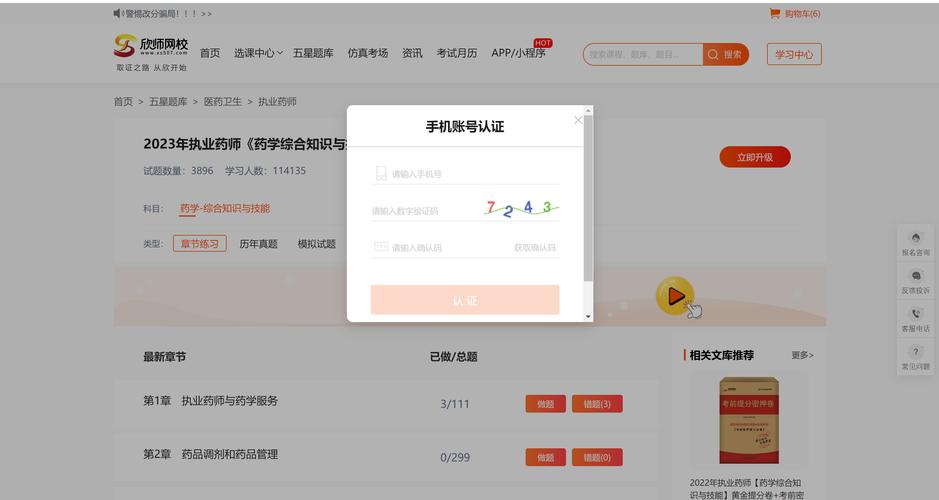This screenshot has height=500, width=939.
Task: Click 获取确认码 link
Action: coord(535,247)
